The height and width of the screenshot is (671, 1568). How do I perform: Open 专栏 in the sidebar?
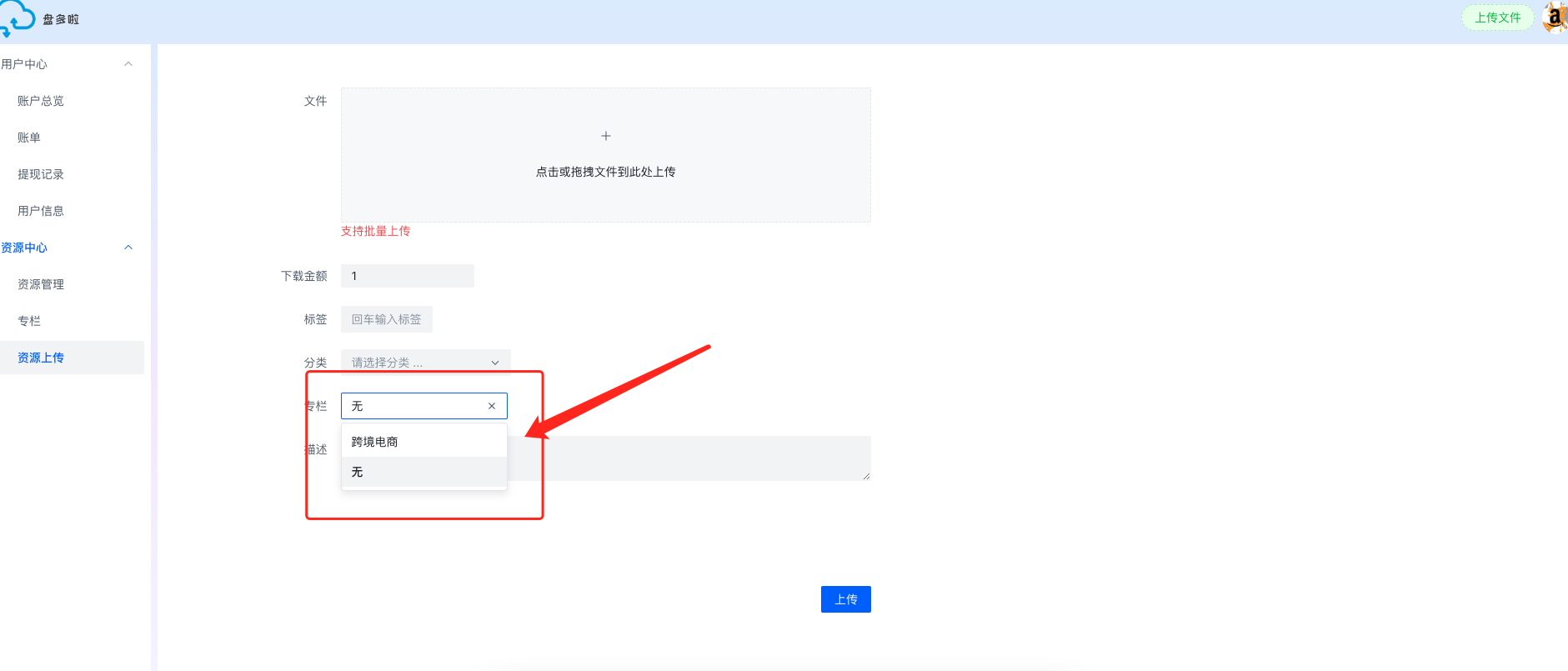click(x=29, y=321)
